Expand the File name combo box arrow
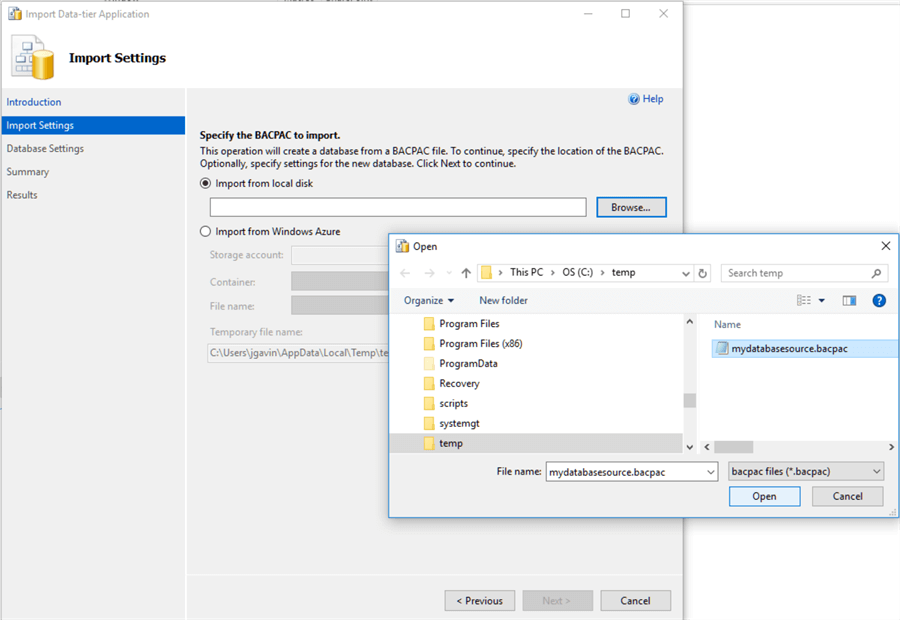 [x=710, y=471]
